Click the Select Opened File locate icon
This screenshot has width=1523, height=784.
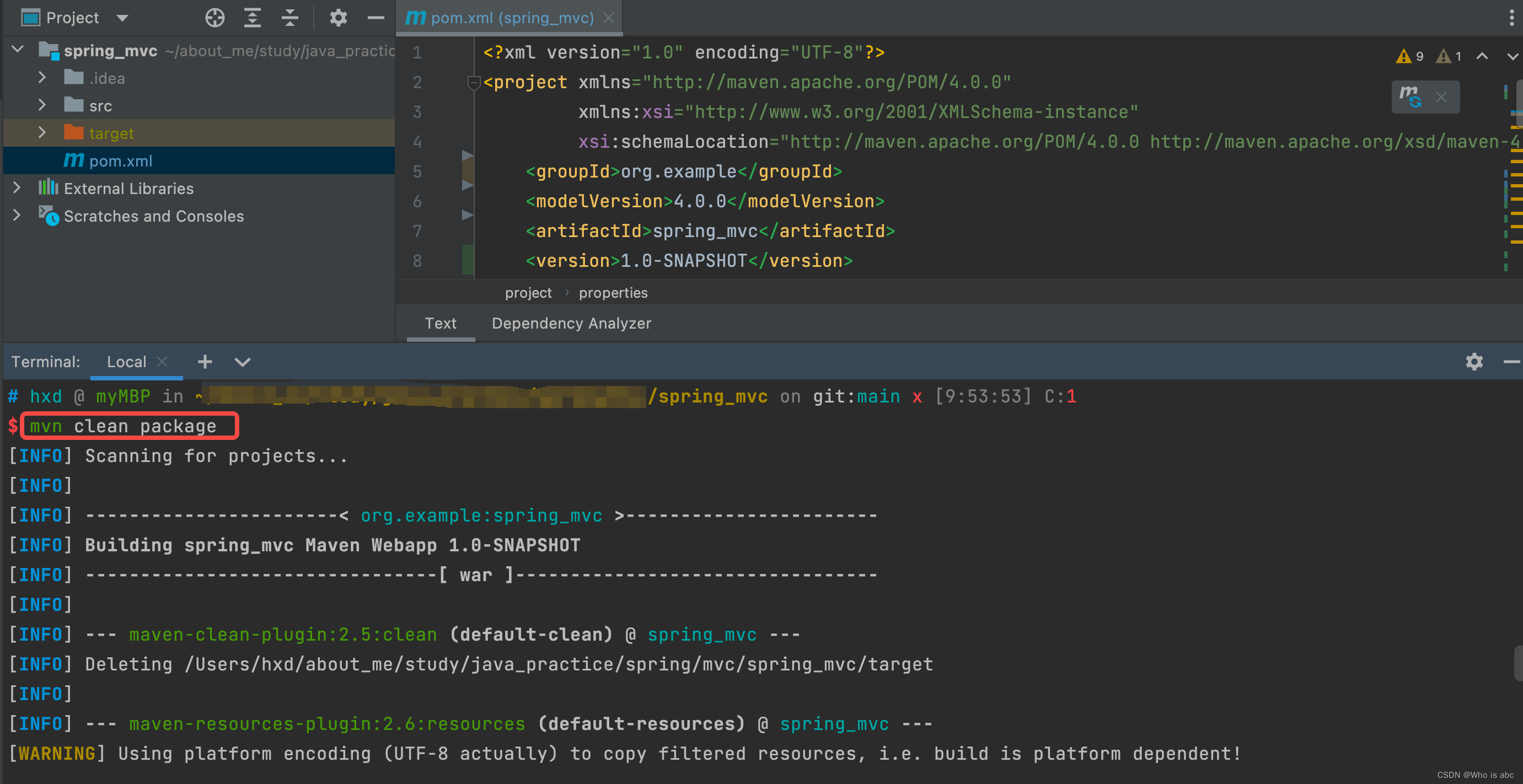tap(214, 18)
